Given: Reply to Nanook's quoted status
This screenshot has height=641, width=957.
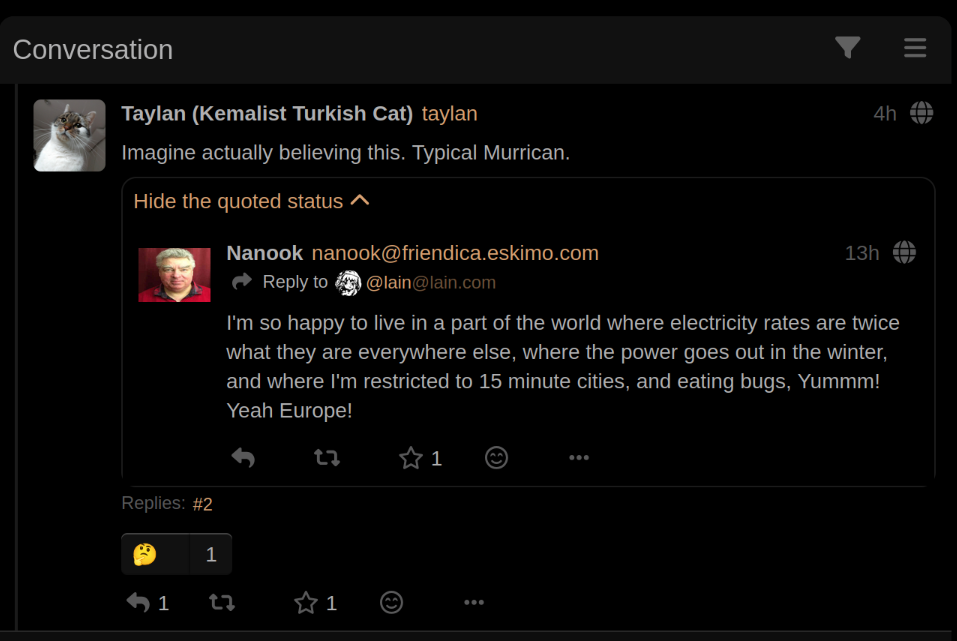Looking at the screenshot, I should 244,457.
